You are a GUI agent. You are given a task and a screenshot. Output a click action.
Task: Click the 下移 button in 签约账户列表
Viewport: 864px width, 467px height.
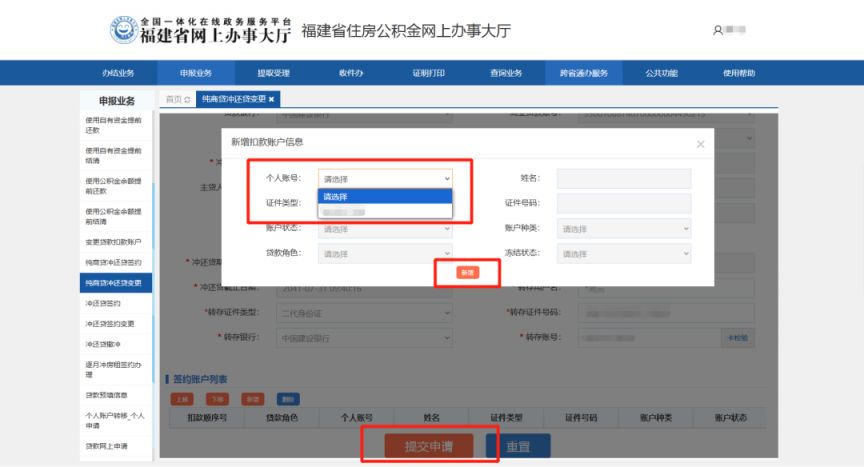tap(217, 399)
